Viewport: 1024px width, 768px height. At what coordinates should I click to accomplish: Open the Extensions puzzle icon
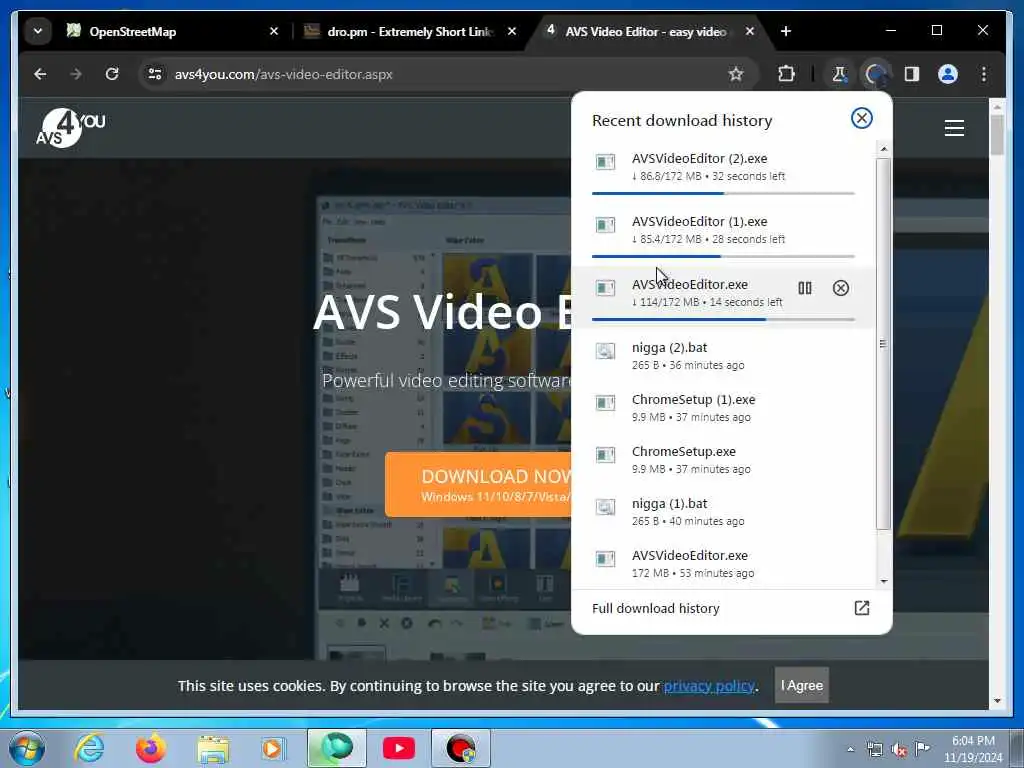click(786, 74)
